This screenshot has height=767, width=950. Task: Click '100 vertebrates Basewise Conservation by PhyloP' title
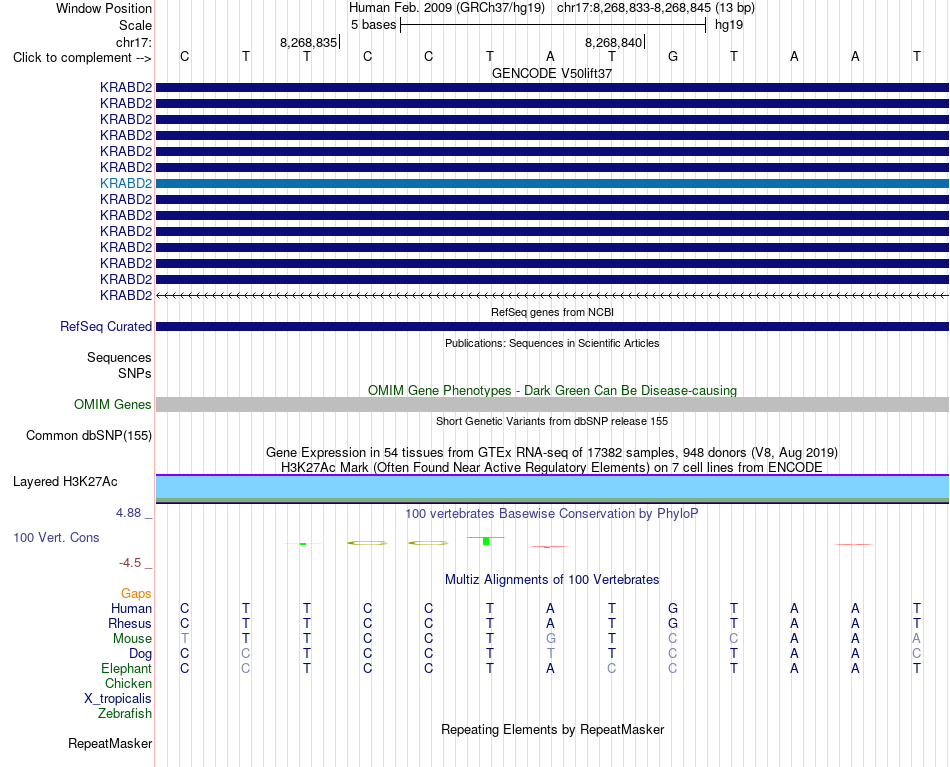[x=552, y=514]
